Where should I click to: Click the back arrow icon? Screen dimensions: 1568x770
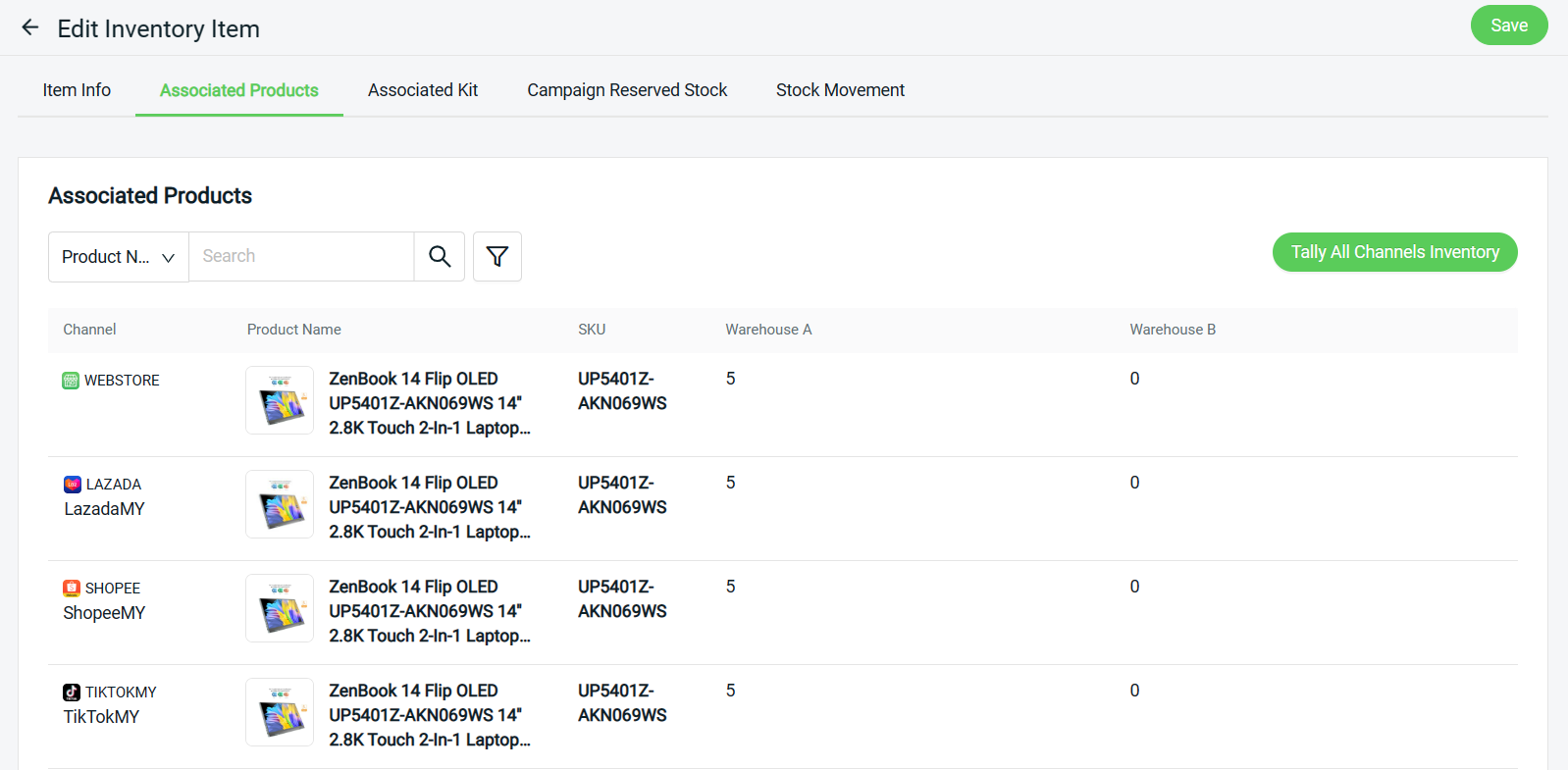coord(30,27)
